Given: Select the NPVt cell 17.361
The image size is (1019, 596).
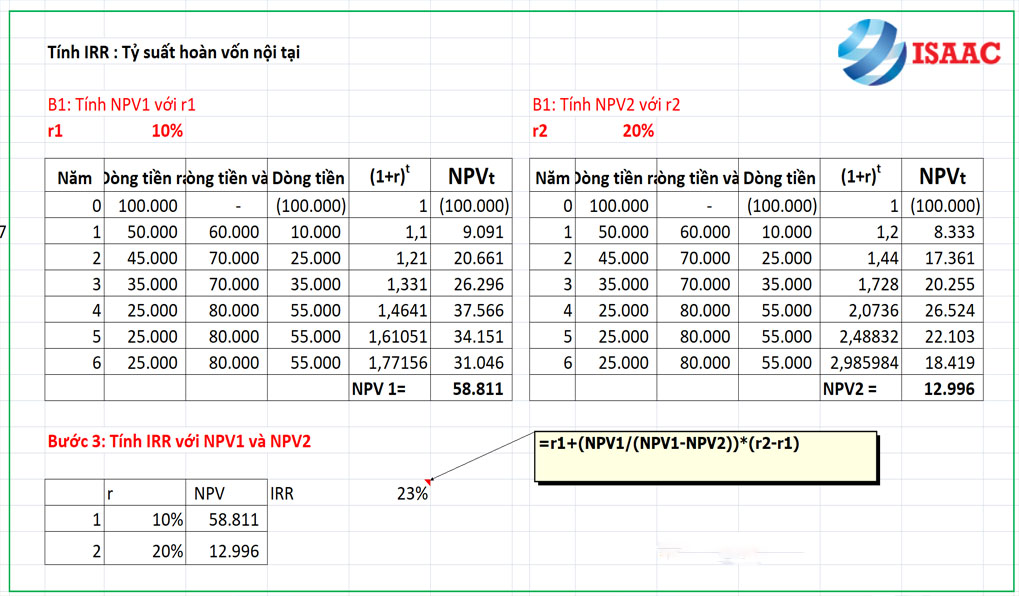Looking at the screenshot, I should click(x=942, y=257).
